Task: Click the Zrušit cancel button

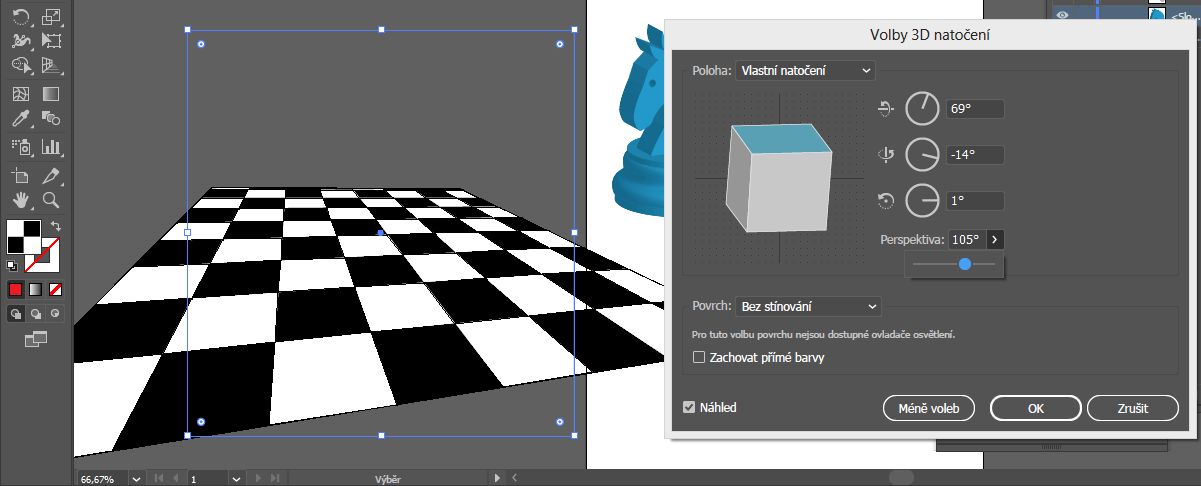Action: point(1132,408)
